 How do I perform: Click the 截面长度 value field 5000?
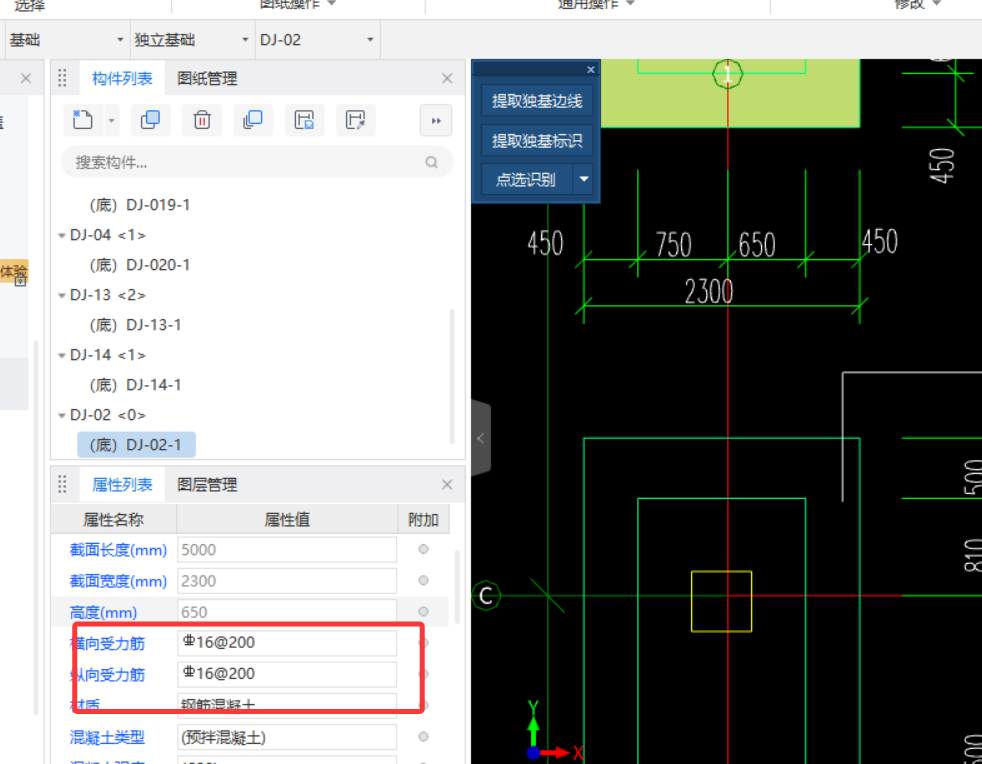(x=287, y=550)
